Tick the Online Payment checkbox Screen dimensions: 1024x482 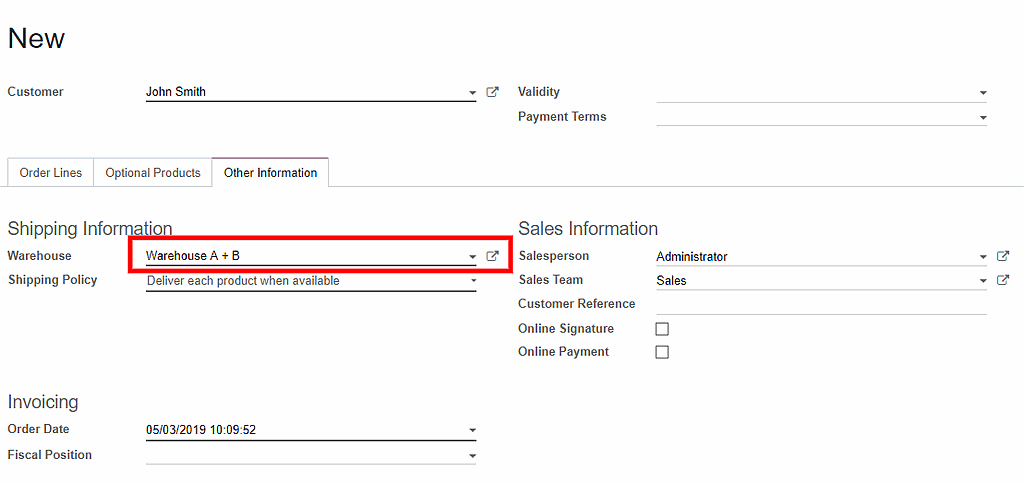pos(661,352)
